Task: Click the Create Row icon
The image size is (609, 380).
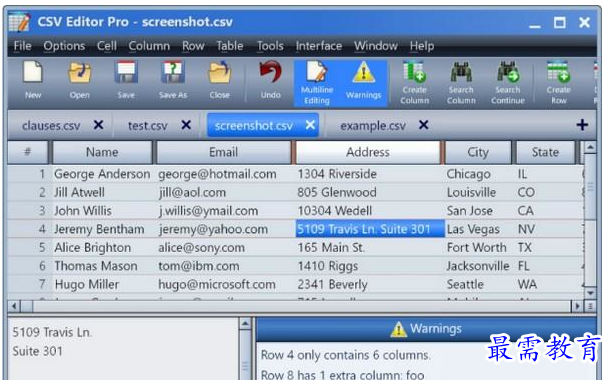Action: 559,83
